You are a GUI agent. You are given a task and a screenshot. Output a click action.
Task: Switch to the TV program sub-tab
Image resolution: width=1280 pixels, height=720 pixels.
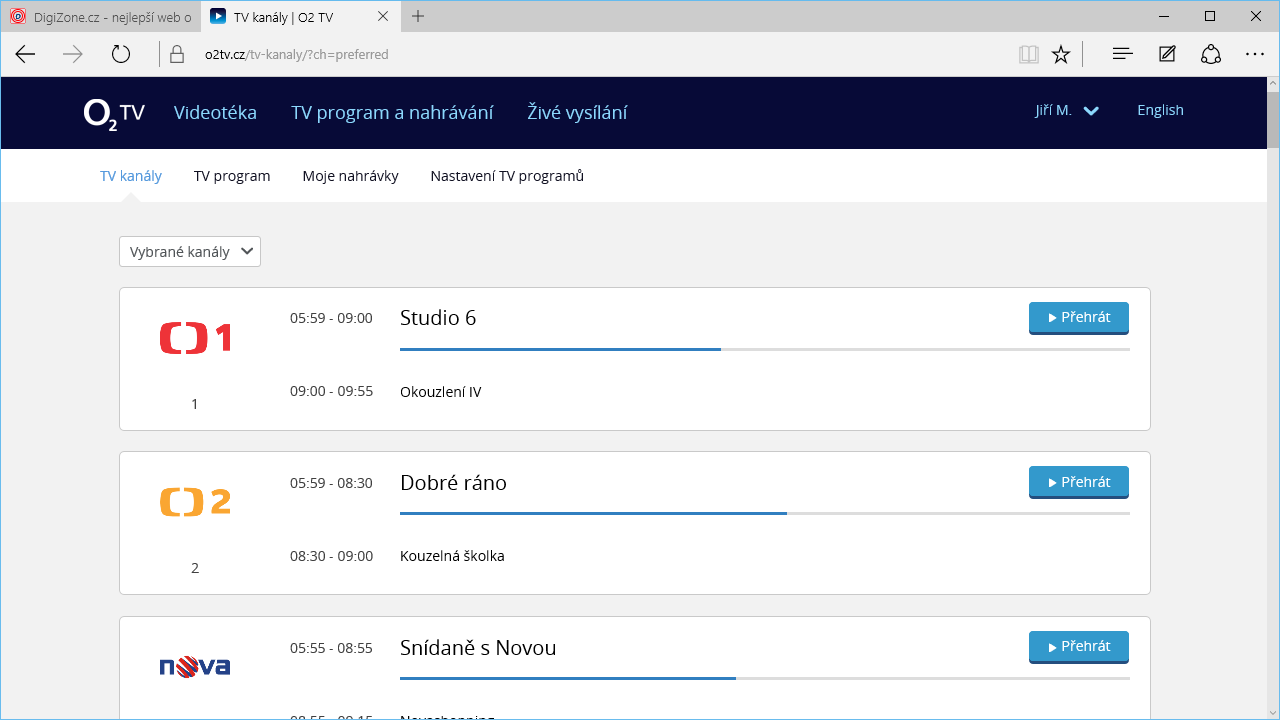tap(232, 176)
